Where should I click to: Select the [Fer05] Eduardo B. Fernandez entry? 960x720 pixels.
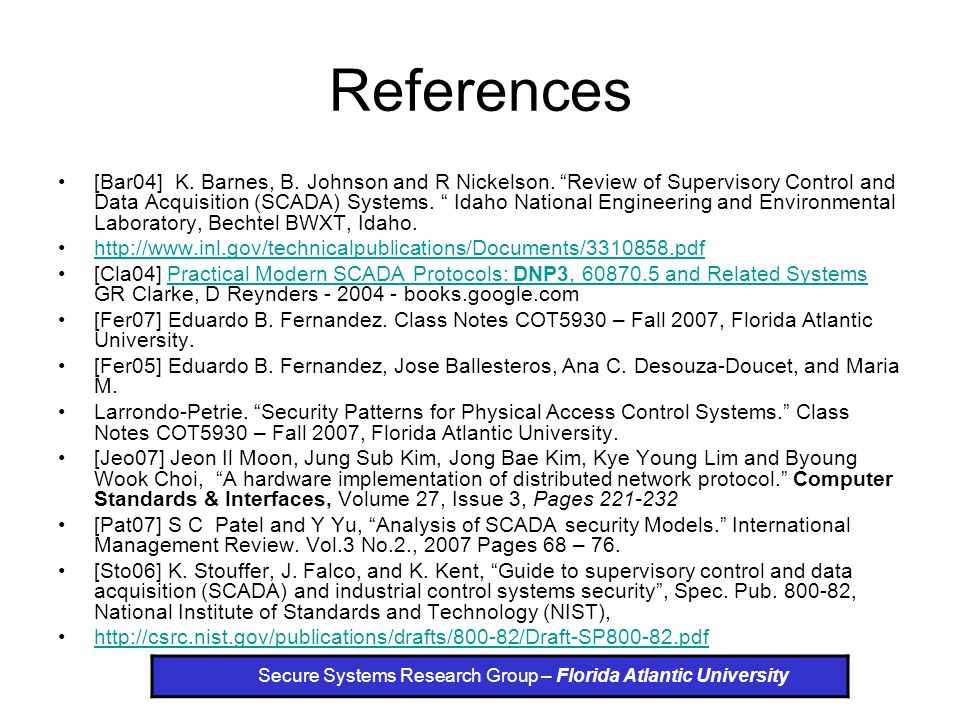(497, 376)
